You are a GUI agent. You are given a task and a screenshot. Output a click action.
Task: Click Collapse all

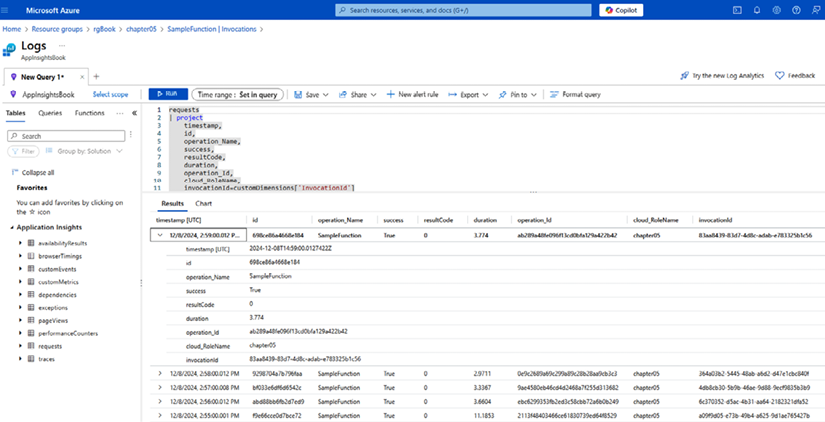pos(32,173)
